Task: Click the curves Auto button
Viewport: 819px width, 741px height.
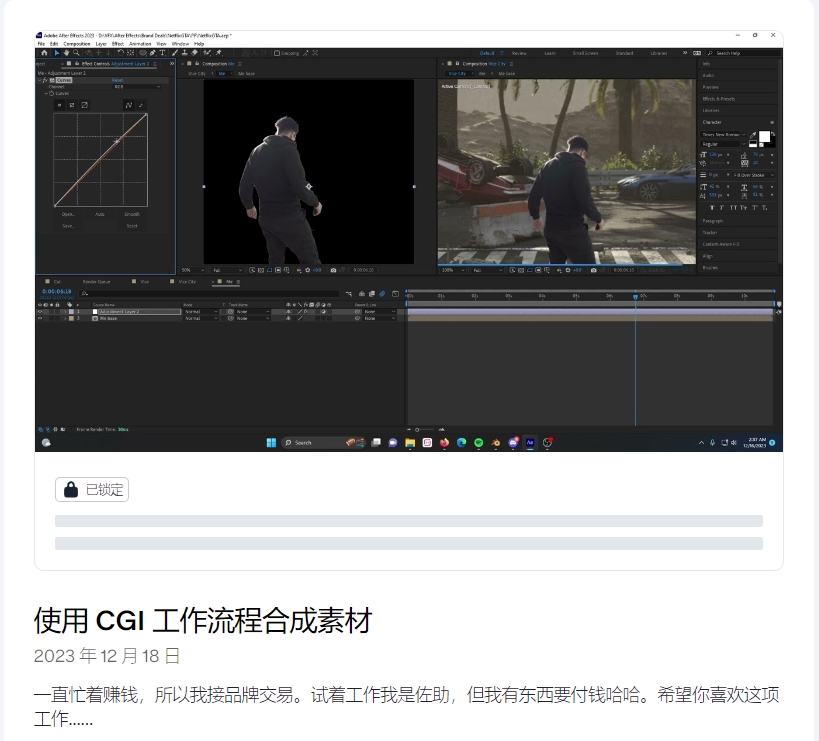Action: point(100,214)
